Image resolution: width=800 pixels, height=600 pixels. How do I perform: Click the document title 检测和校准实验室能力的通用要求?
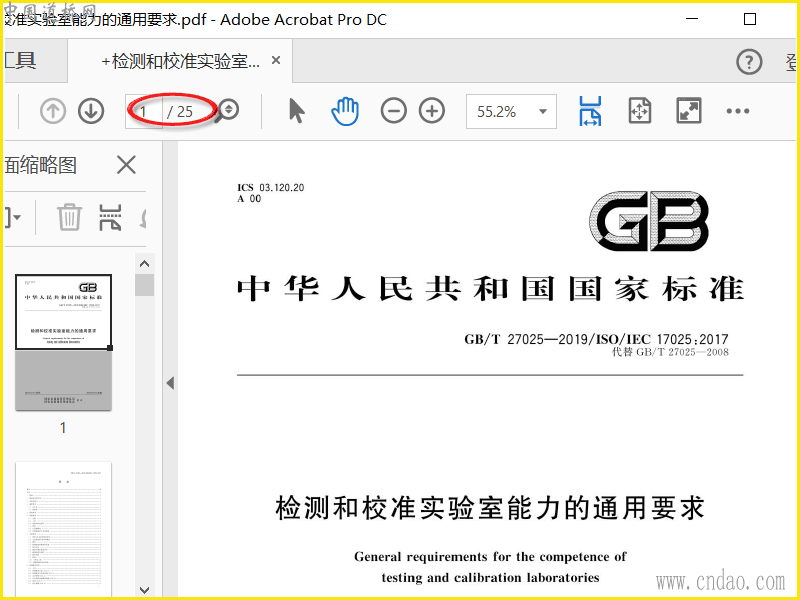(x=490, y=508)
